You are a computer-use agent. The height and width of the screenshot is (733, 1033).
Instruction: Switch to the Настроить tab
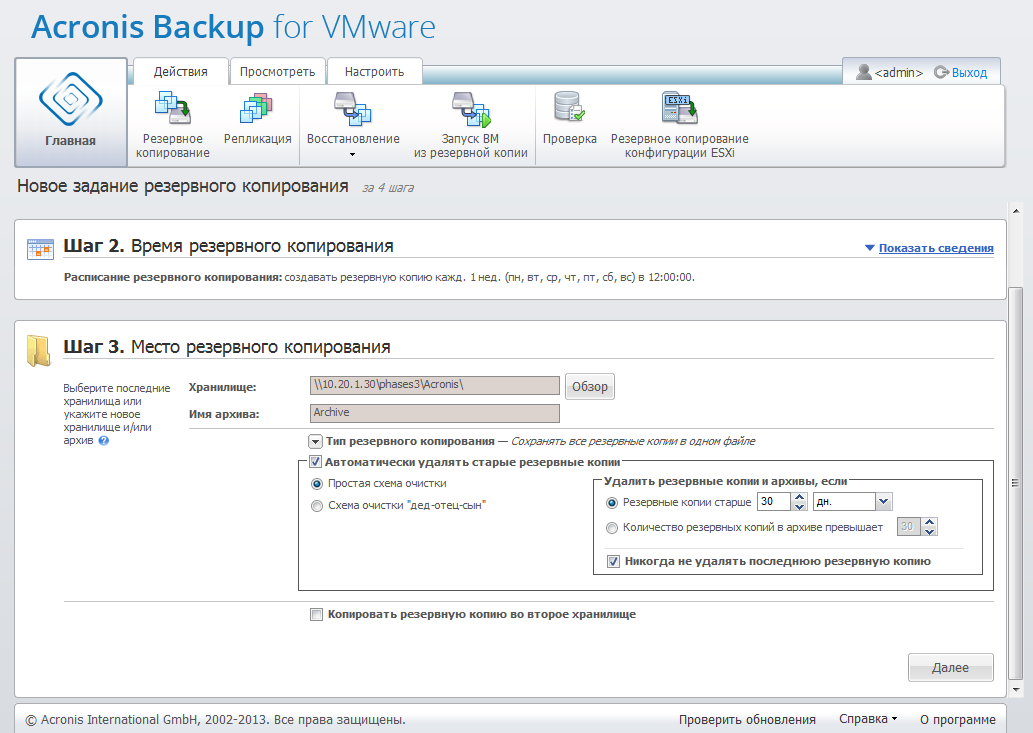[374, 71]
